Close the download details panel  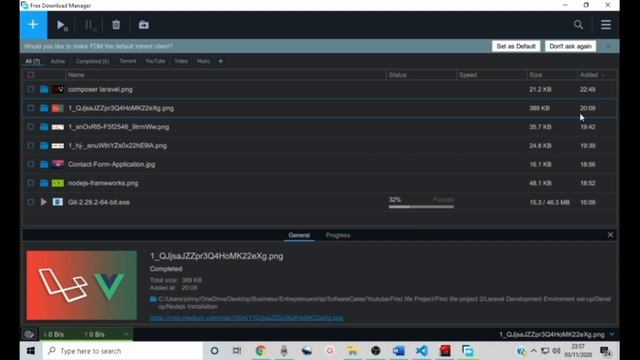tap(610, 235)
